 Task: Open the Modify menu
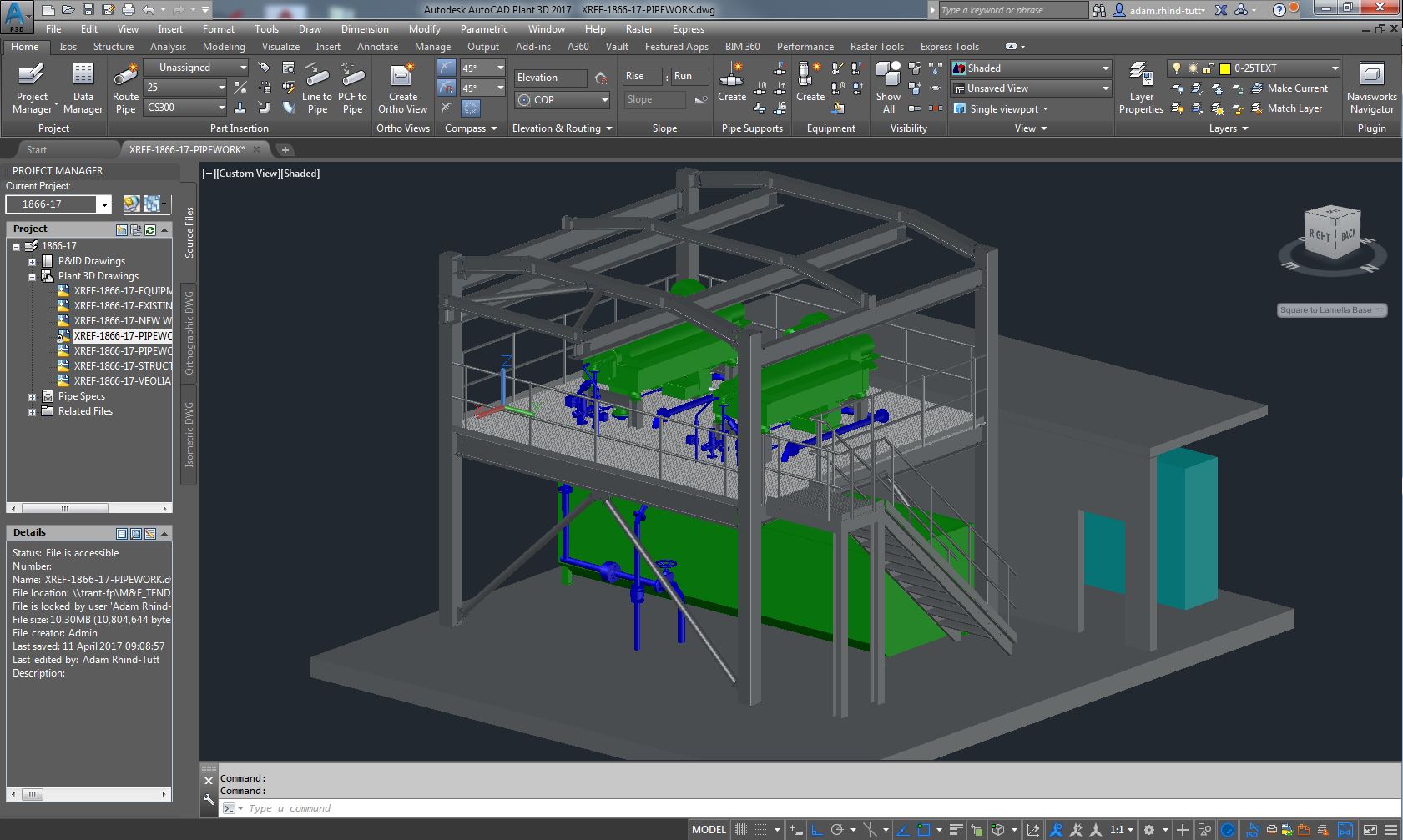(x=424, y=29)
